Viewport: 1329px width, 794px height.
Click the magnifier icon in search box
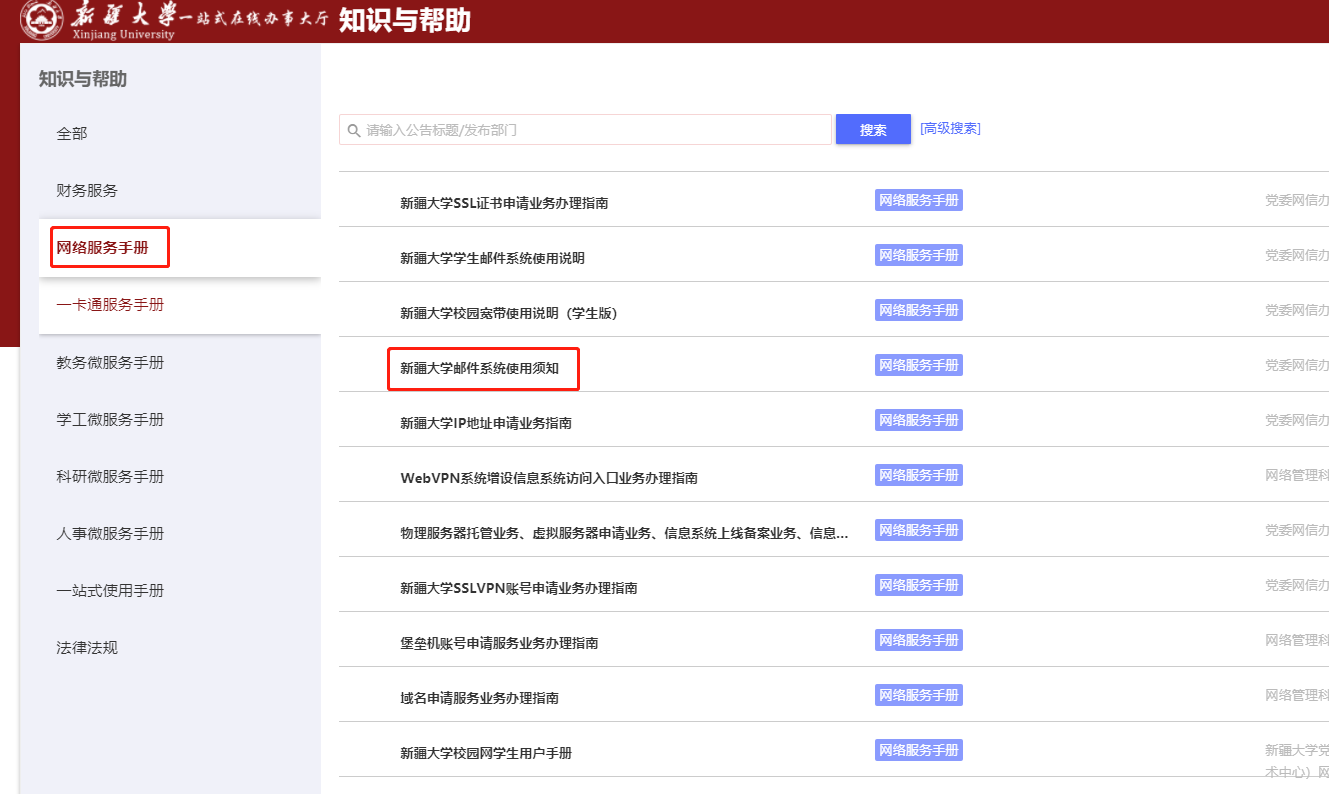(353, 130)
